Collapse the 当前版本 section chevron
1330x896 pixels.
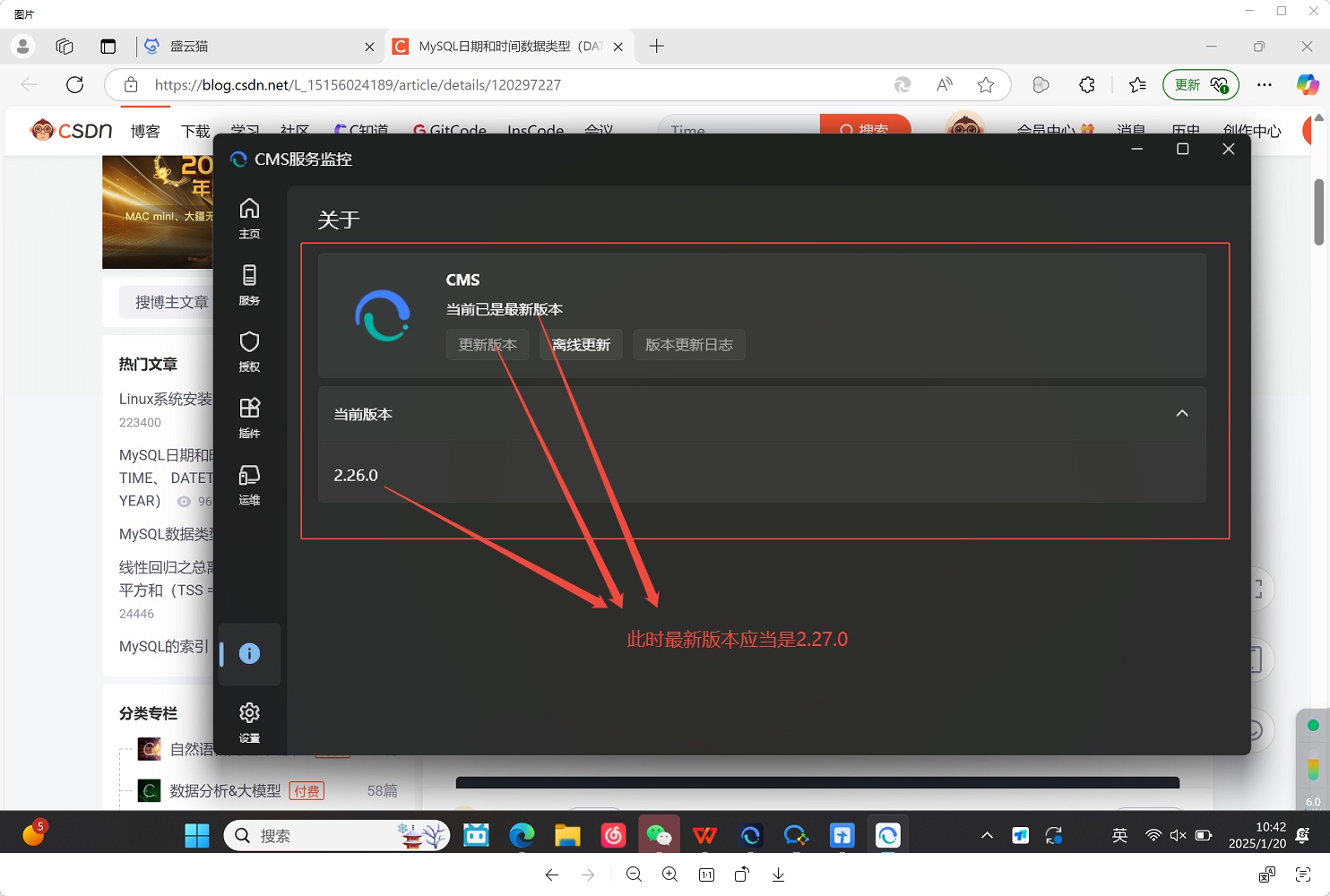click(1182, 413)
